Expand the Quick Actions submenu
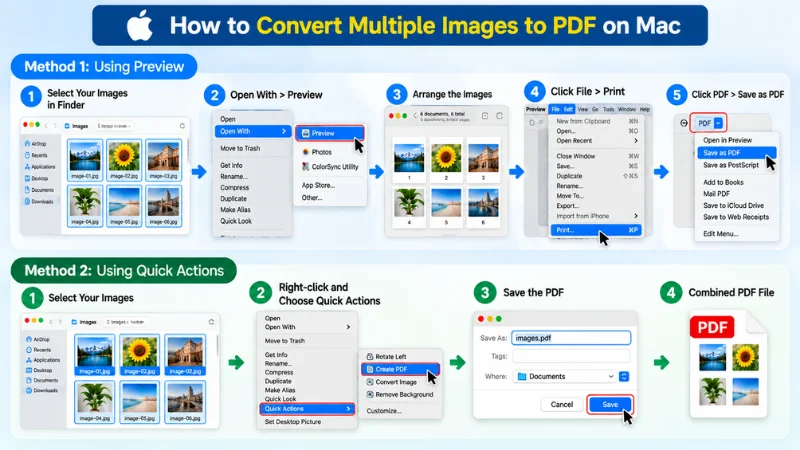The width and height of the screenshot is (800, 450). tap(307, 409)
